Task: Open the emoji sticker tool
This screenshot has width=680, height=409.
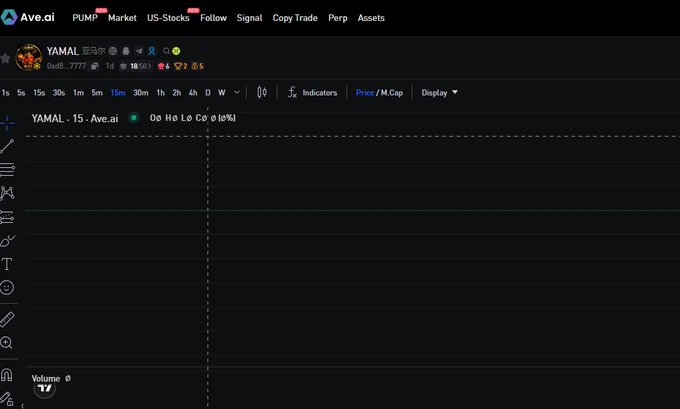Action: point(7,287)
